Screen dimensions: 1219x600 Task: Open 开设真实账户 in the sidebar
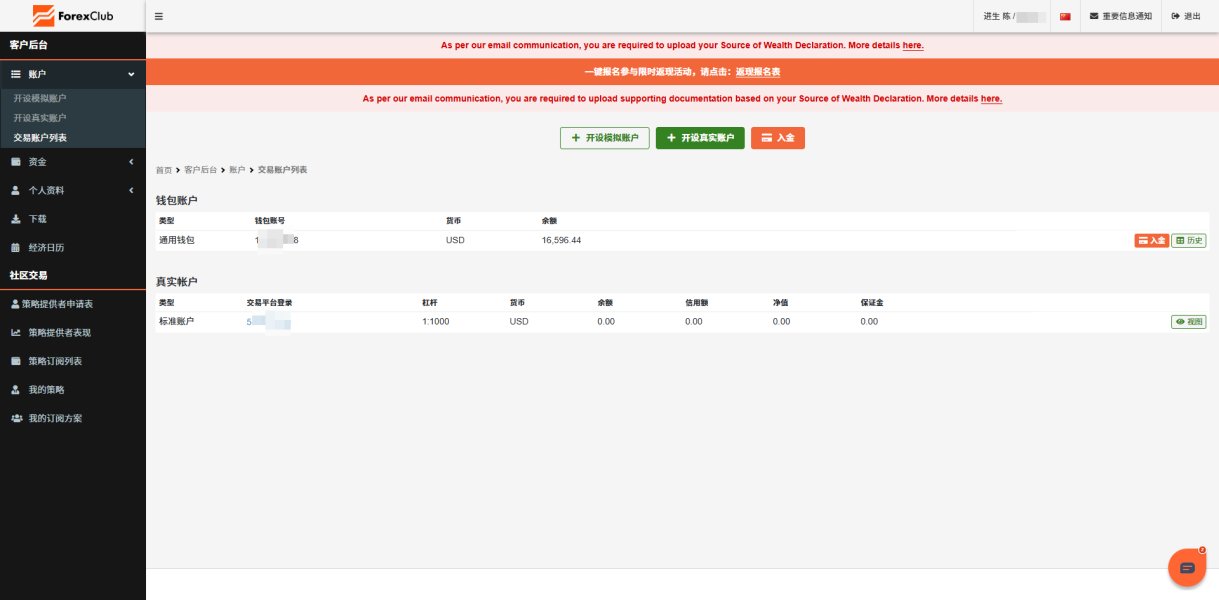(x=40, y=118)
